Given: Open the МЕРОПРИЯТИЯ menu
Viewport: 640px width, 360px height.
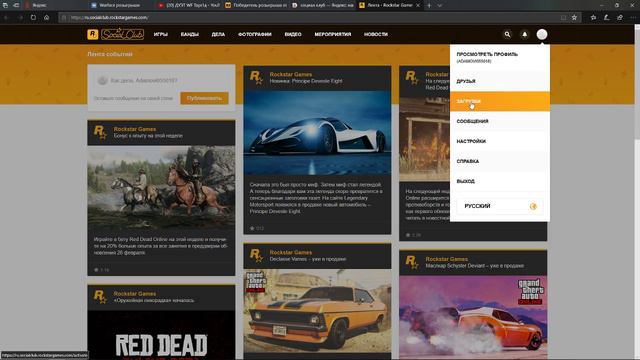Looking at the screenshot, I should pyautogui.click(x=333, y=34).
